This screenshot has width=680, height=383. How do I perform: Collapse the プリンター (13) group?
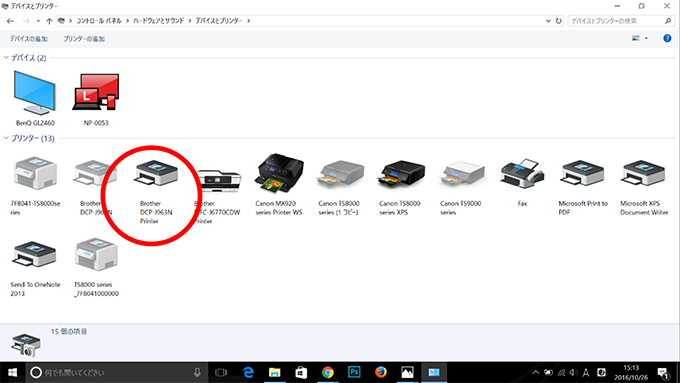pos(6,138)
